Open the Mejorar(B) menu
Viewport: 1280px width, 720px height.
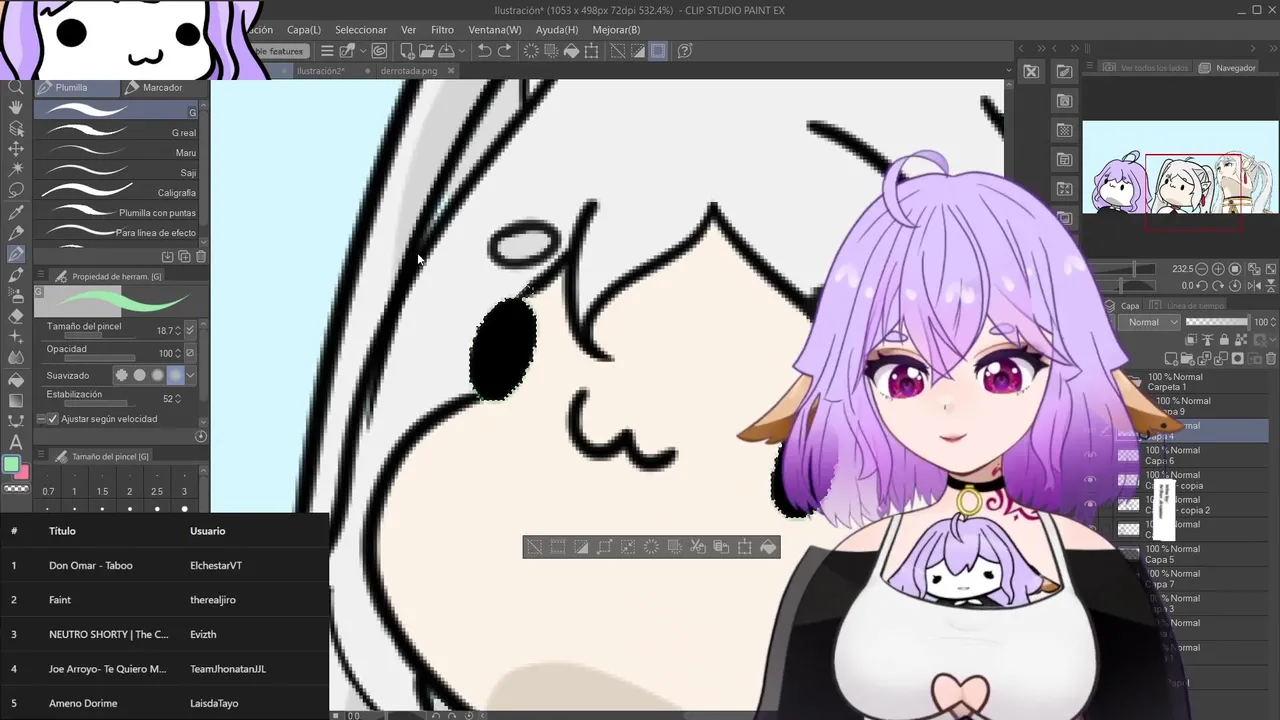(x=616, y=30)
